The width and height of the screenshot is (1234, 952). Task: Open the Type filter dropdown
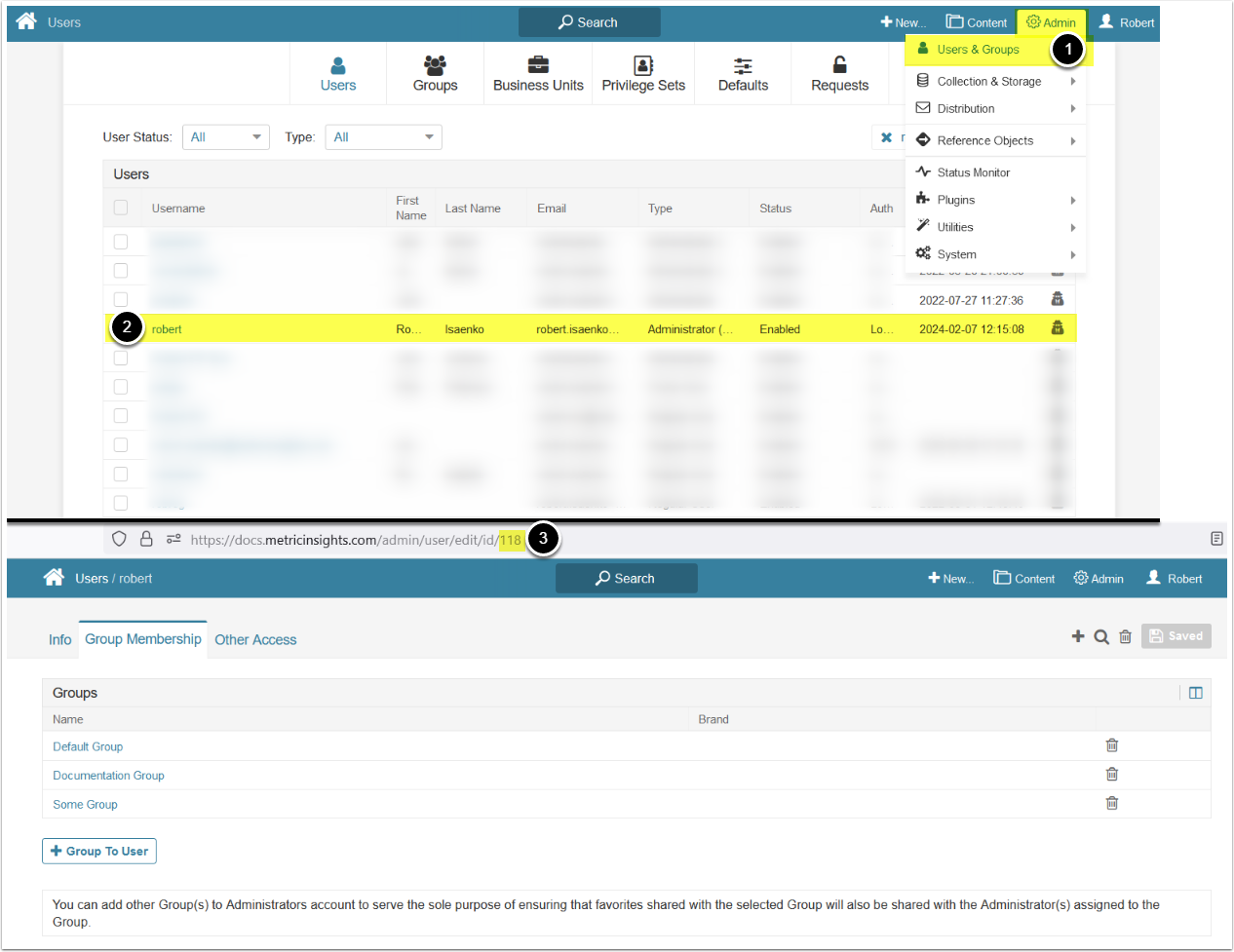click(383, 137)
